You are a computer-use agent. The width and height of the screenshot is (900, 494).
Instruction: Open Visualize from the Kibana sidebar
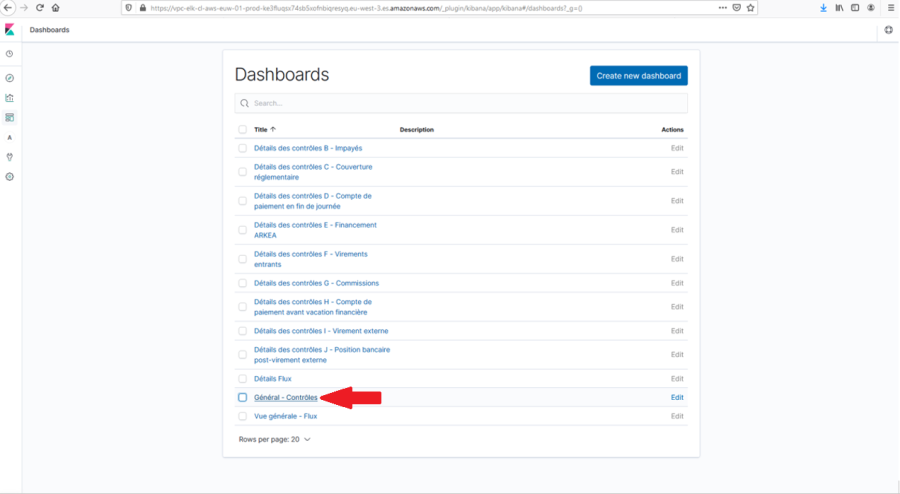pos(9,98)
